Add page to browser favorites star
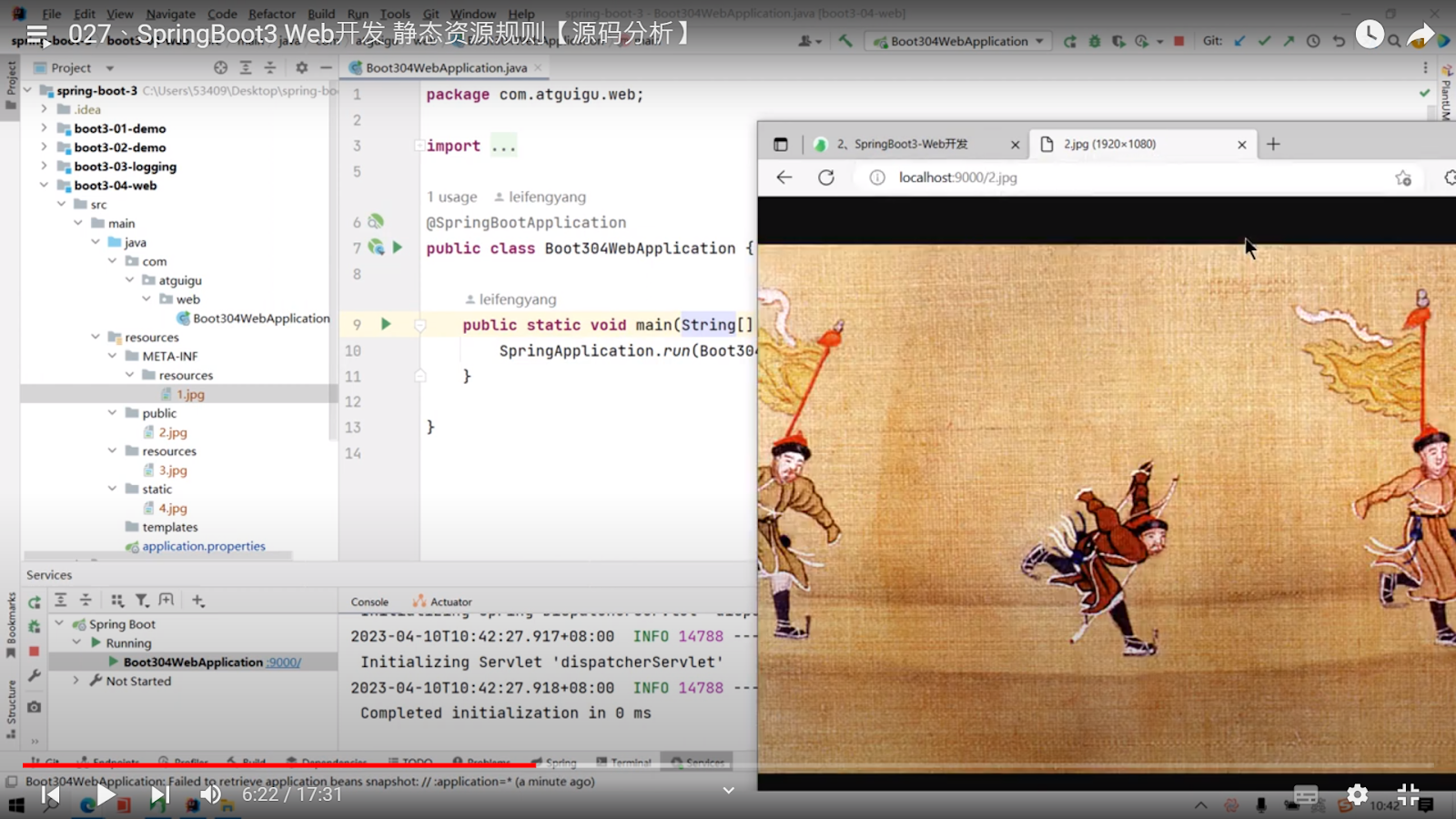Image resolution: width=1456 pixels, height=819 pixels. 1403,178
